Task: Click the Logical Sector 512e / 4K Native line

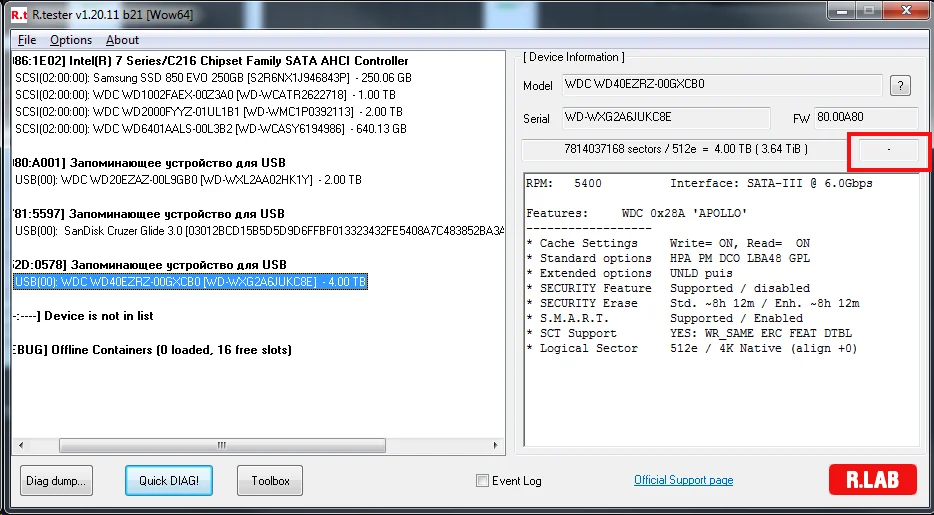Action: point(692,348)
